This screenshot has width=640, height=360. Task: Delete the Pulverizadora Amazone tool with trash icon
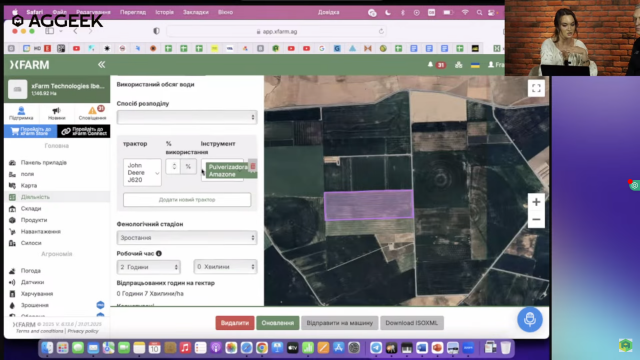coord(253,166)
